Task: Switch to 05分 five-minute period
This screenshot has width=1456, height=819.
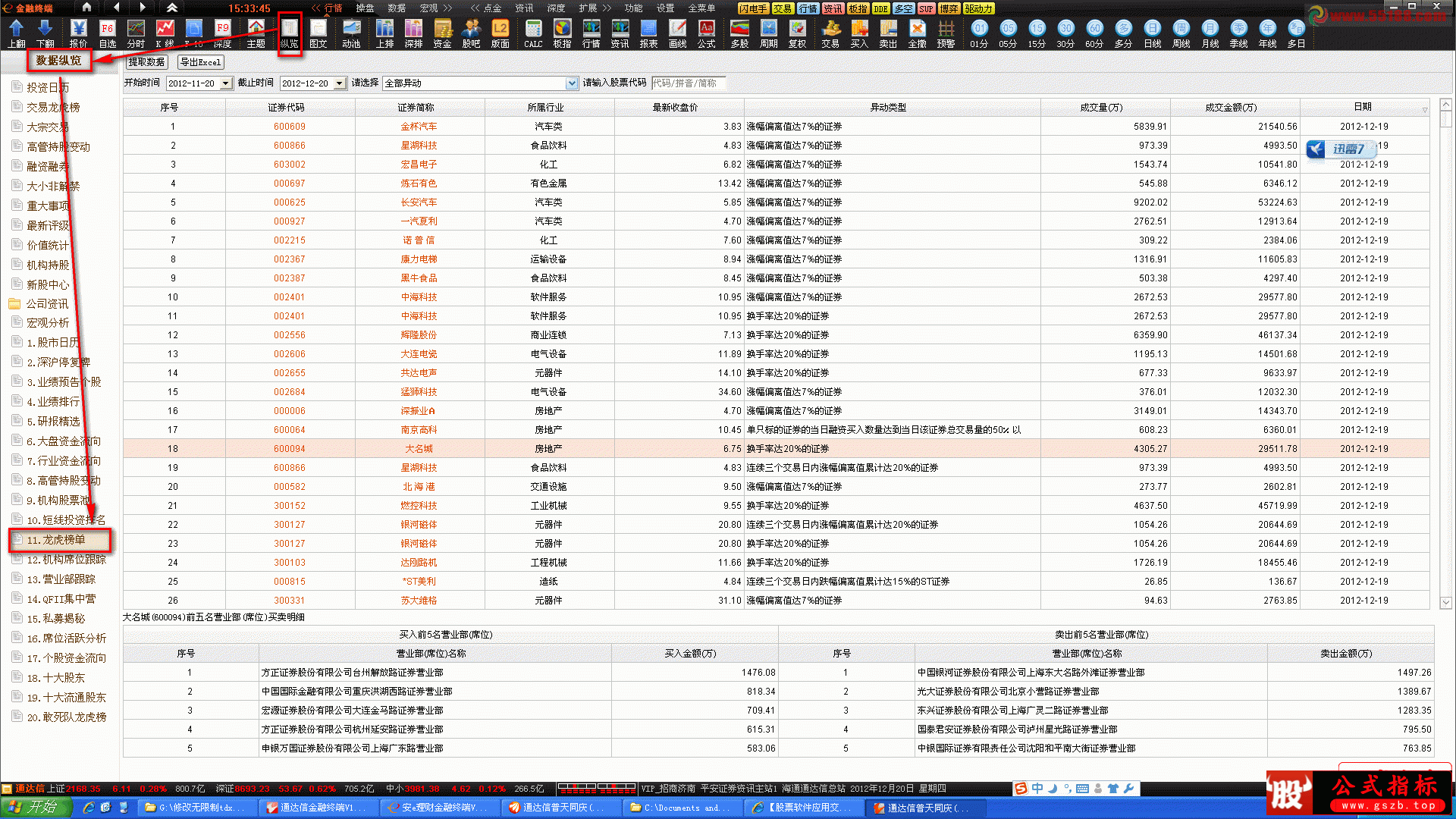Action: coord(1008,33)
